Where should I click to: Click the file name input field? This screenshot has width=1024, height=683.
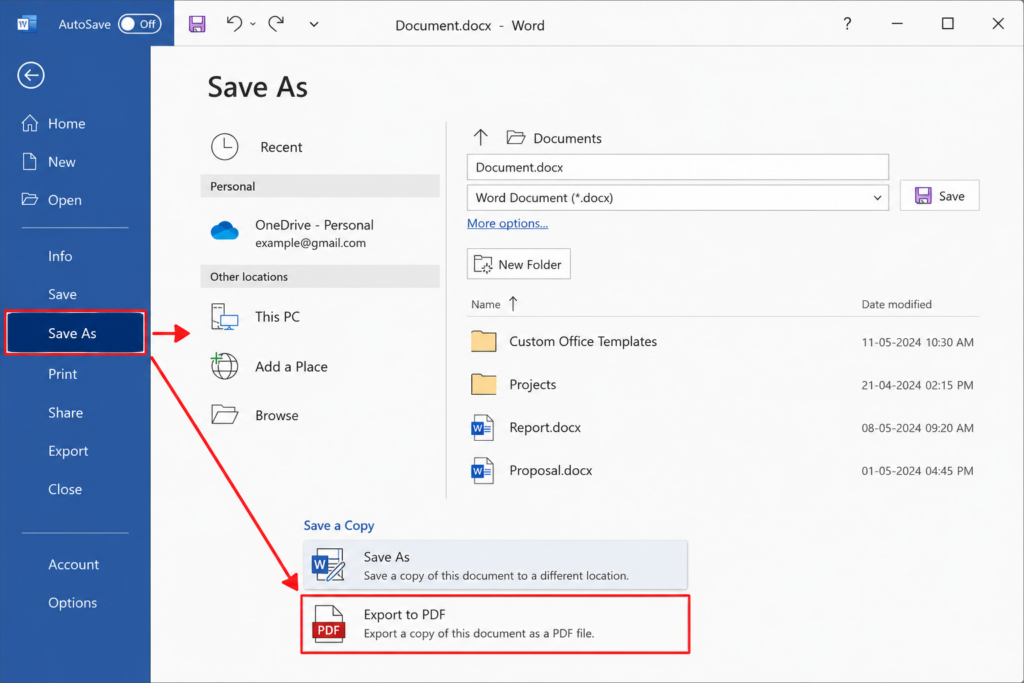click(x=677, y=167)
